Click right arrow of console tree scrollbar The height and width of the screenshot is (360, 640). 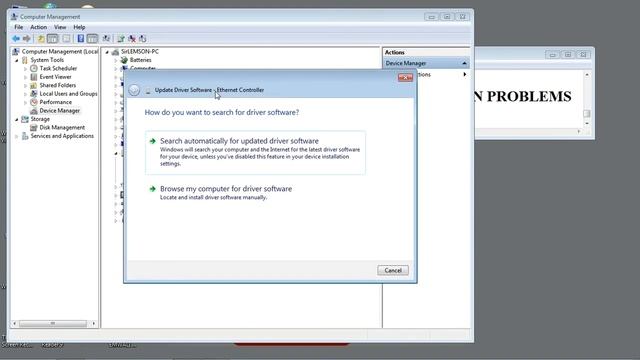coord(93,323)
